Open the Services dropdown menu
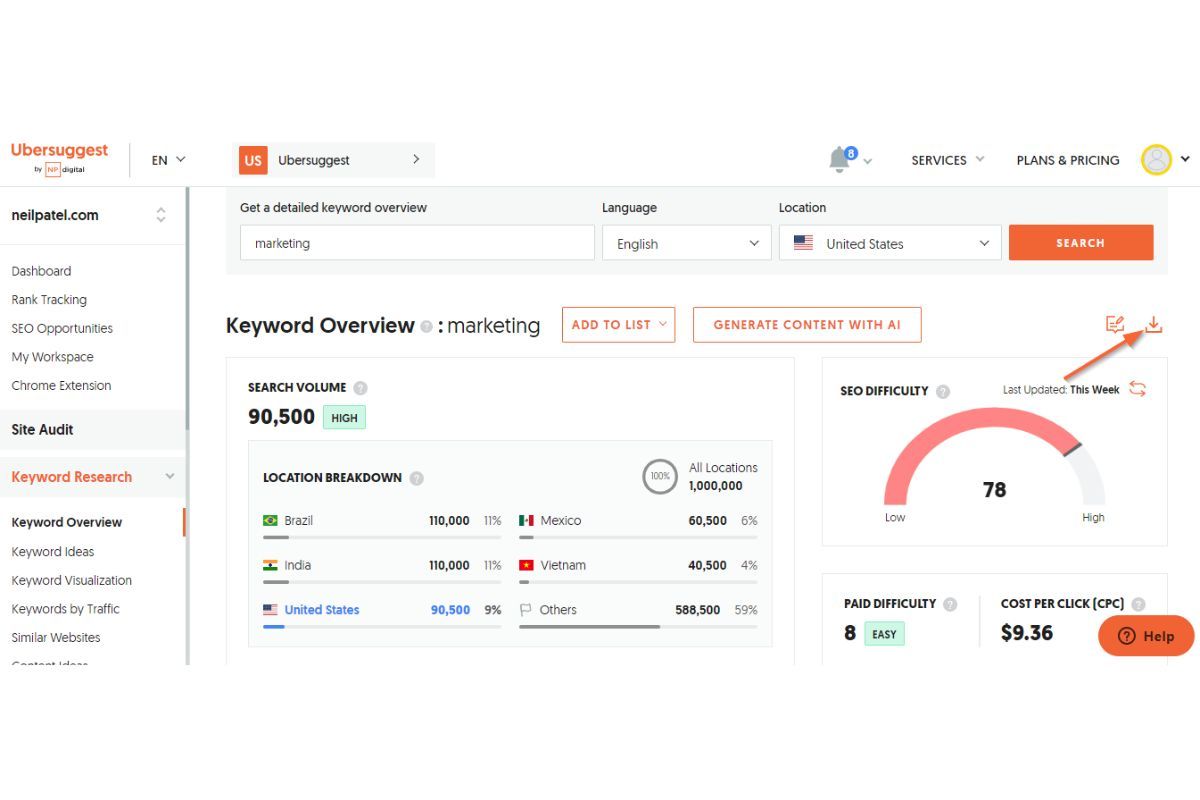This screenshot has height=800, width=1200. click(x=948, y=160)
